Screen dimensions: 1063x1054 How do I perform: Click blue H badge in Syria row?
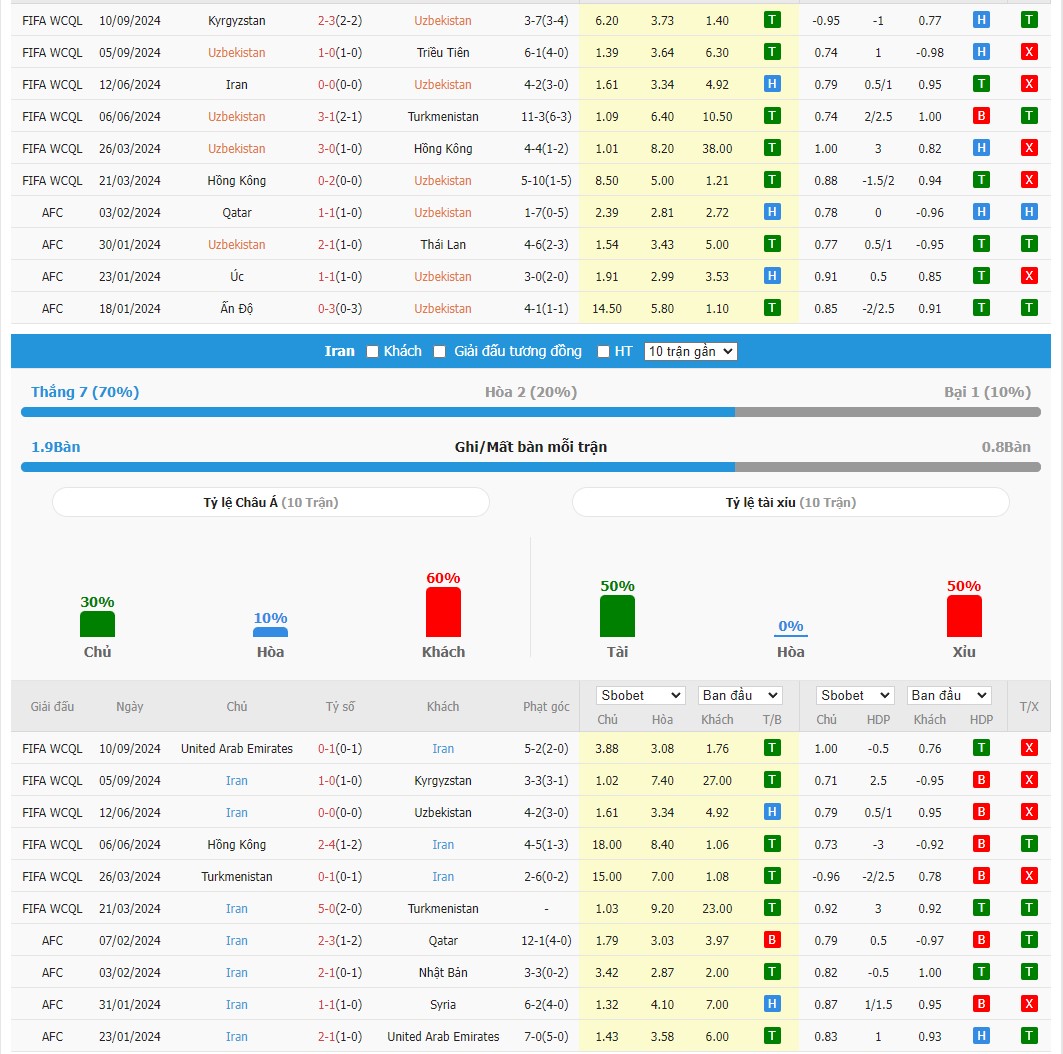pos(771,1005)
